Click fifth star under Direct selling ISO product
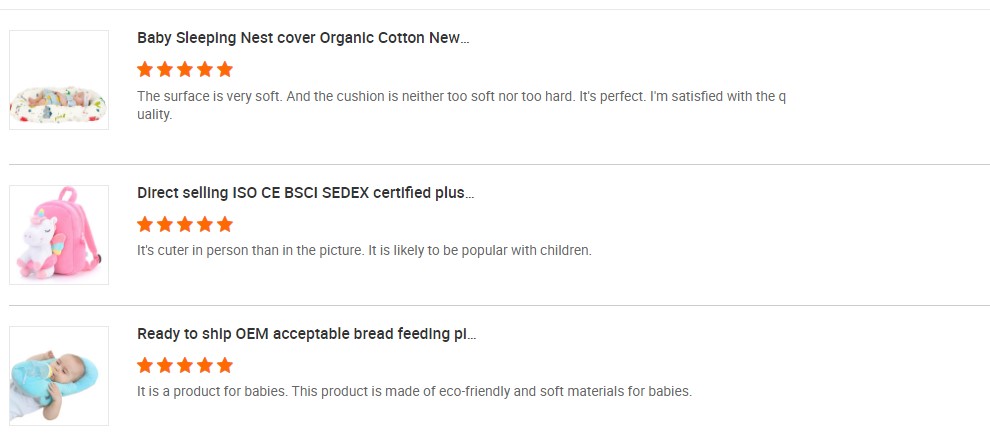990x446 pixels. [x=225, y=224]
